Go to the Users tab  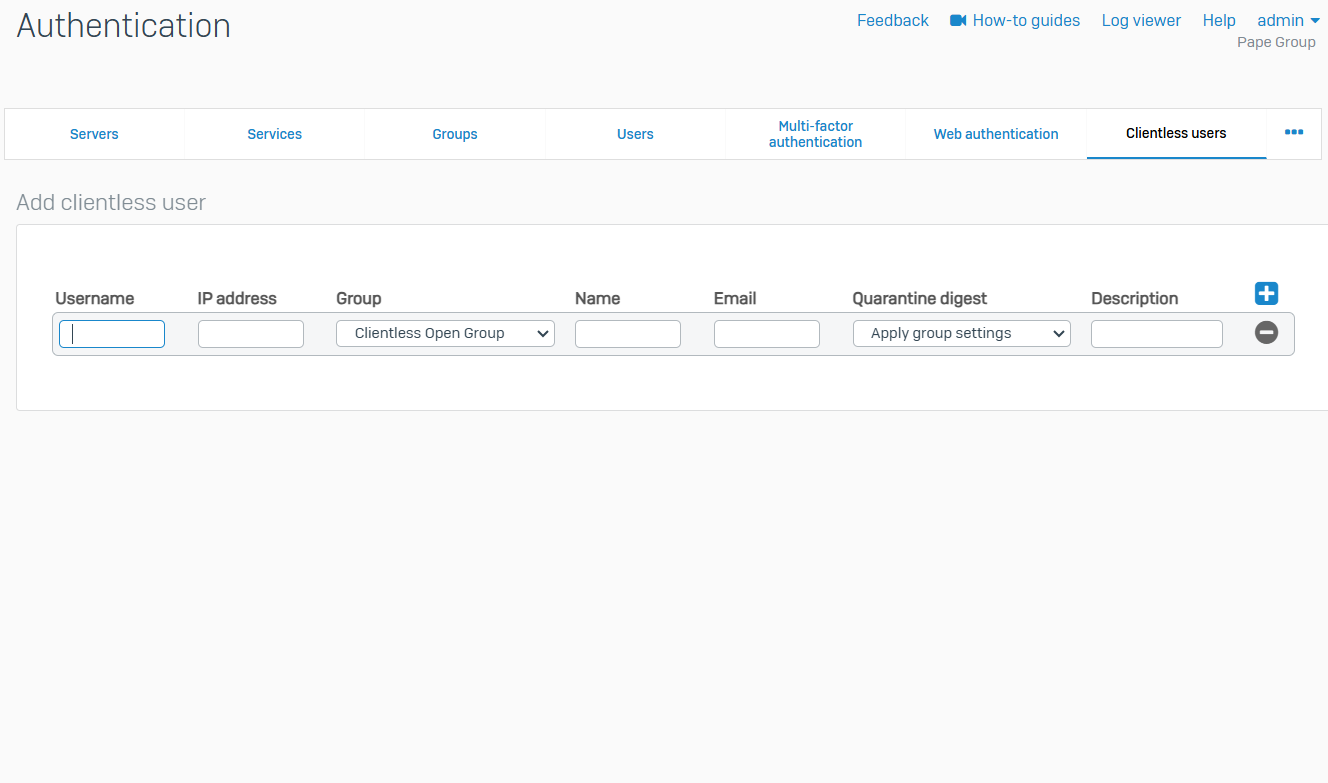pos(635,134)
